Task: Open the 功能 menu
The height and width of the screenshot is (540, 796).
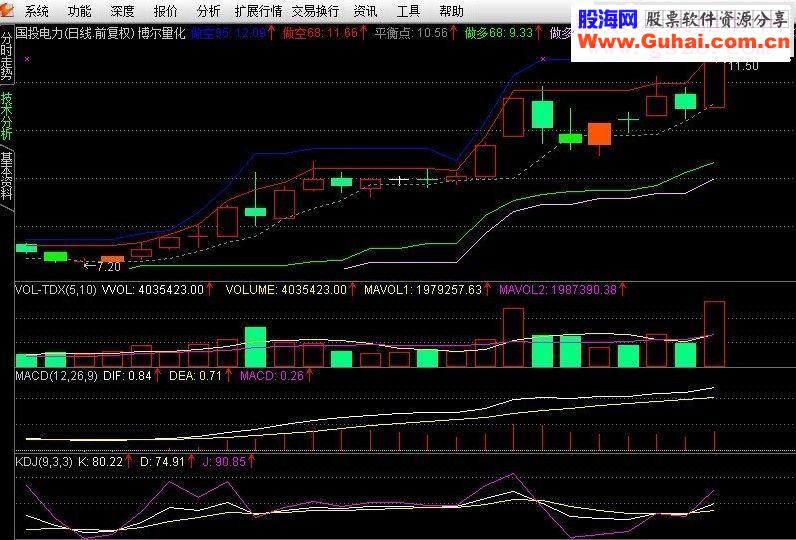Action: click(x=80, y=11)
